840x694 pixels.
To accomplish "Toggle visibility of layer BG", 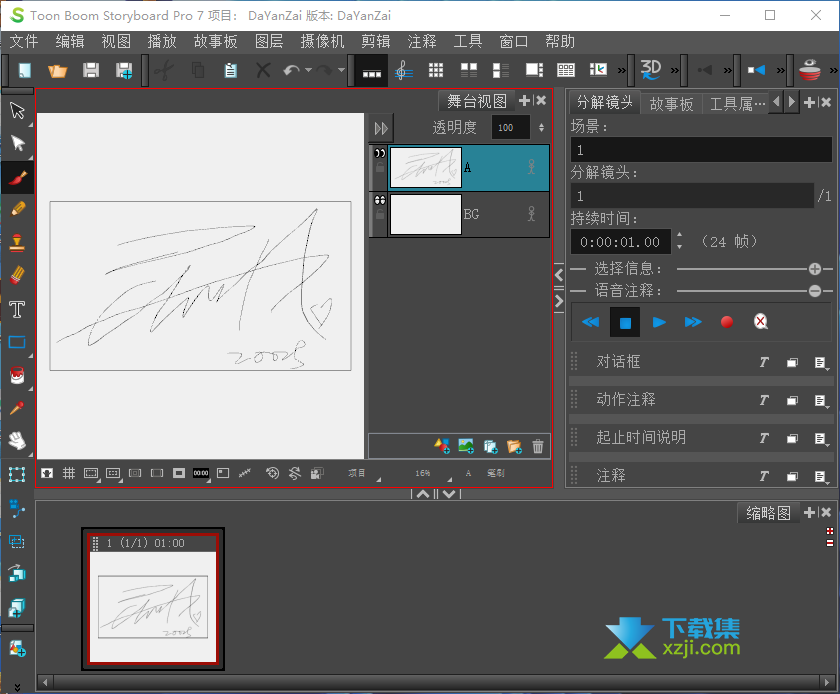I will coord(380,200).
